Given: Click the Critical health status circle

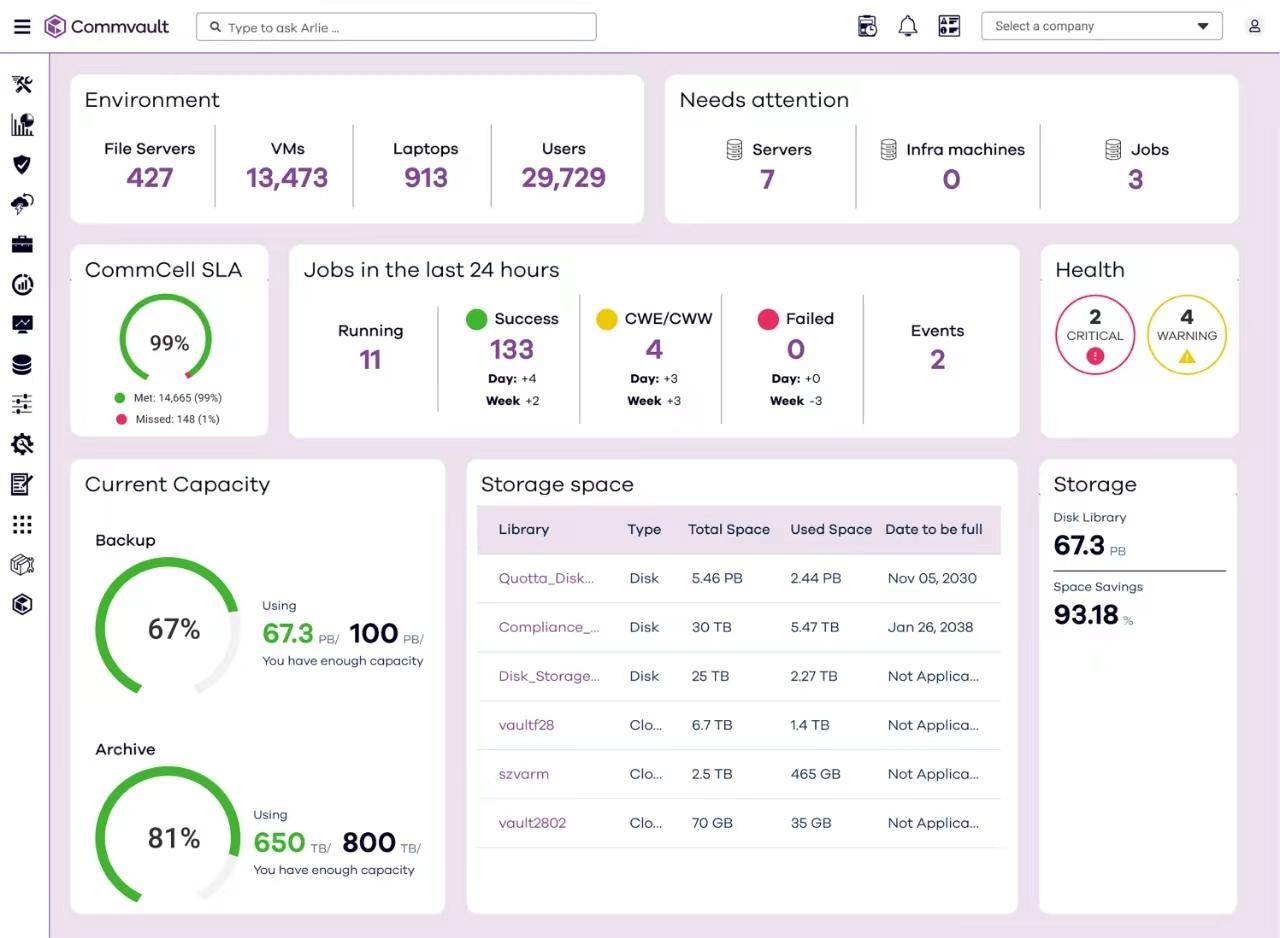Looking at the screenshot, I should 1095,335.
